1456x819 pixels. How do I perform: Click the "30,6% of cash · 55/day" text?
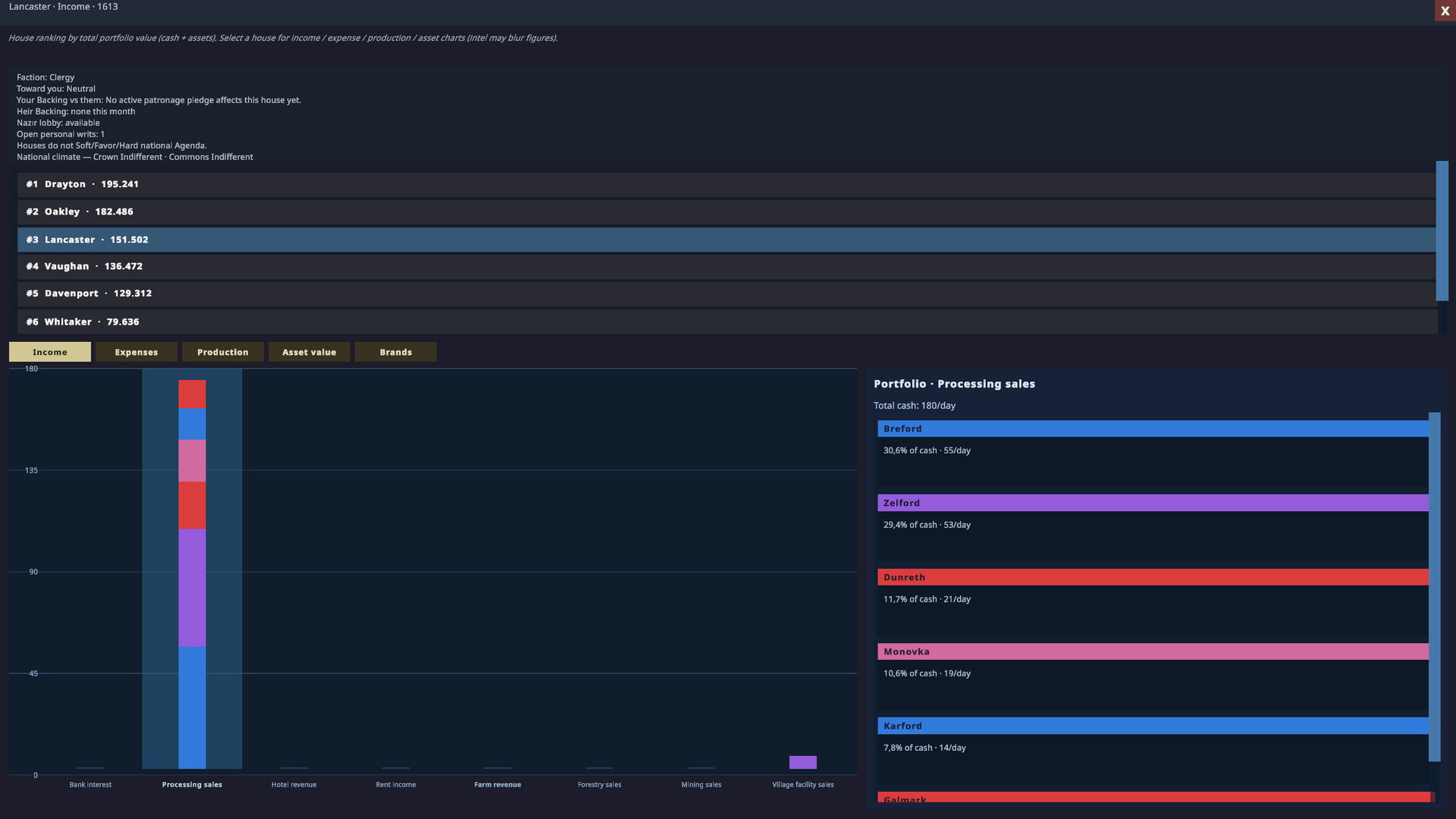pyautogui.click(x=927, y=450)
